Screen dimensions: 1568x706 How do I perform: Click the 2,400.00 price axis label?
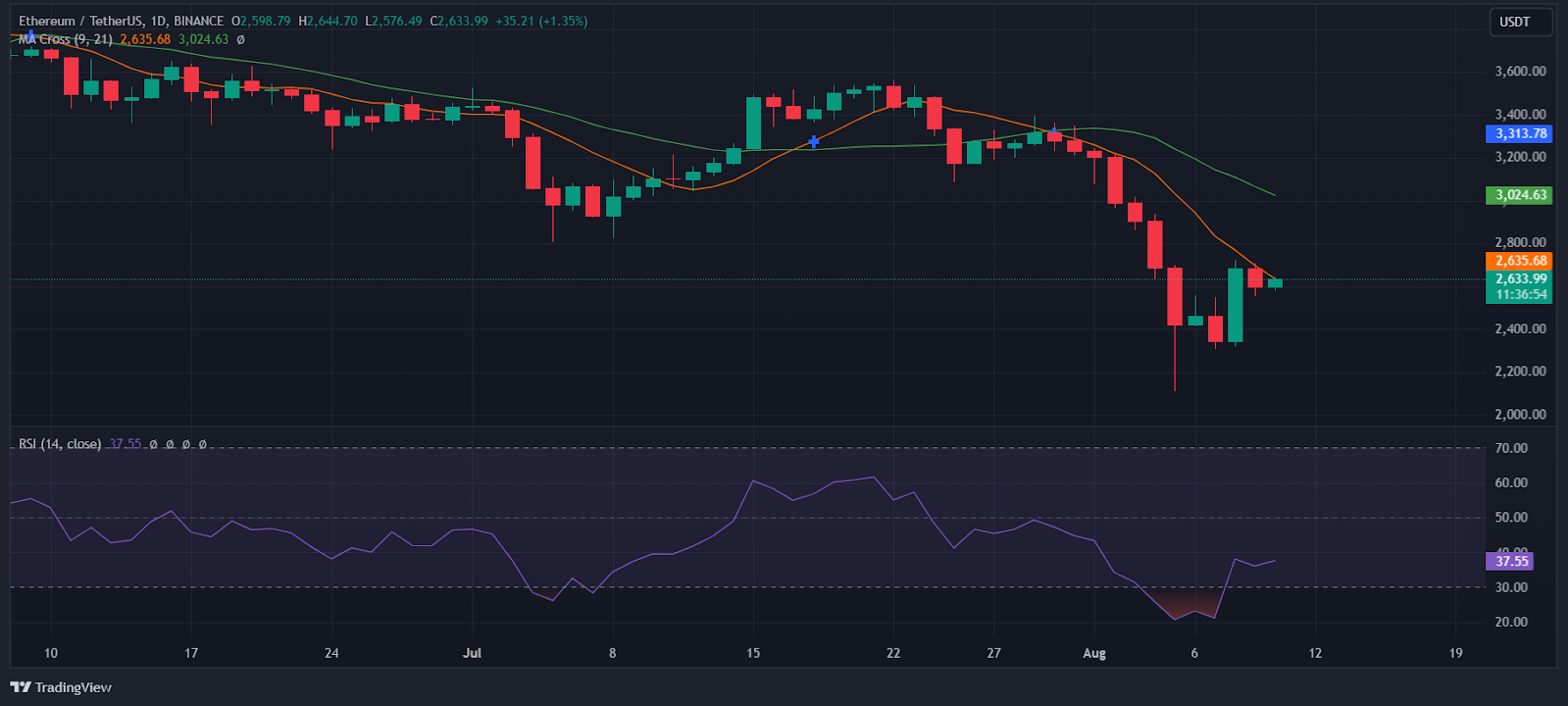point(1520,329)
